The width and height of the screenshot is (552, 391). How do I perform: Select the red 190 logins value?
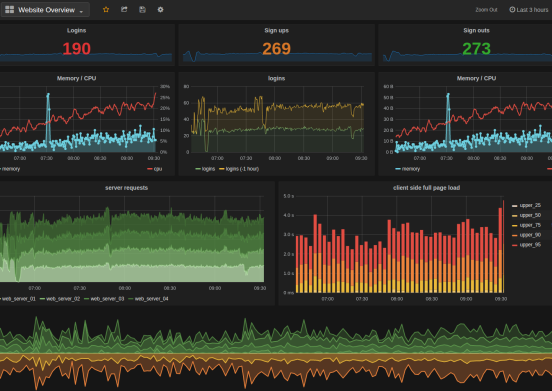tap(76, 49)
